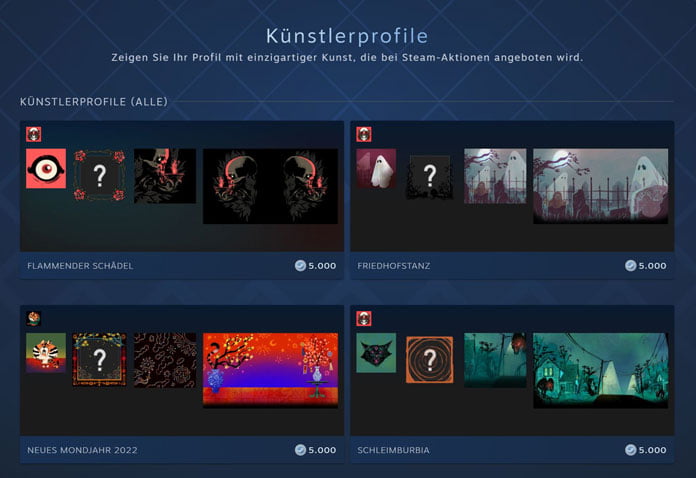Click the artist badge icon above Schleimburbia items
The height and width of the screenshot is (478, 696).
point(364,318)
